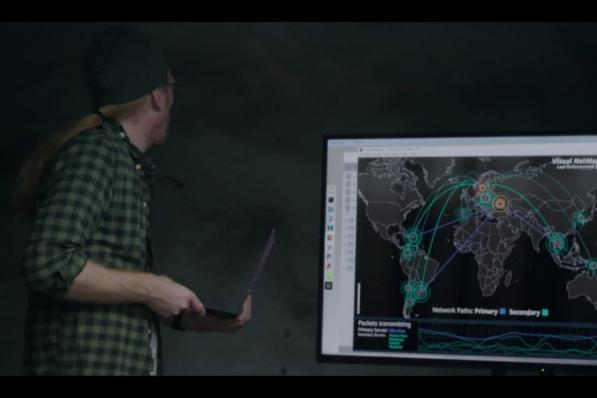Click the teal node in northern South America
This screenshot has height=398, width=597.
(413, 237)
